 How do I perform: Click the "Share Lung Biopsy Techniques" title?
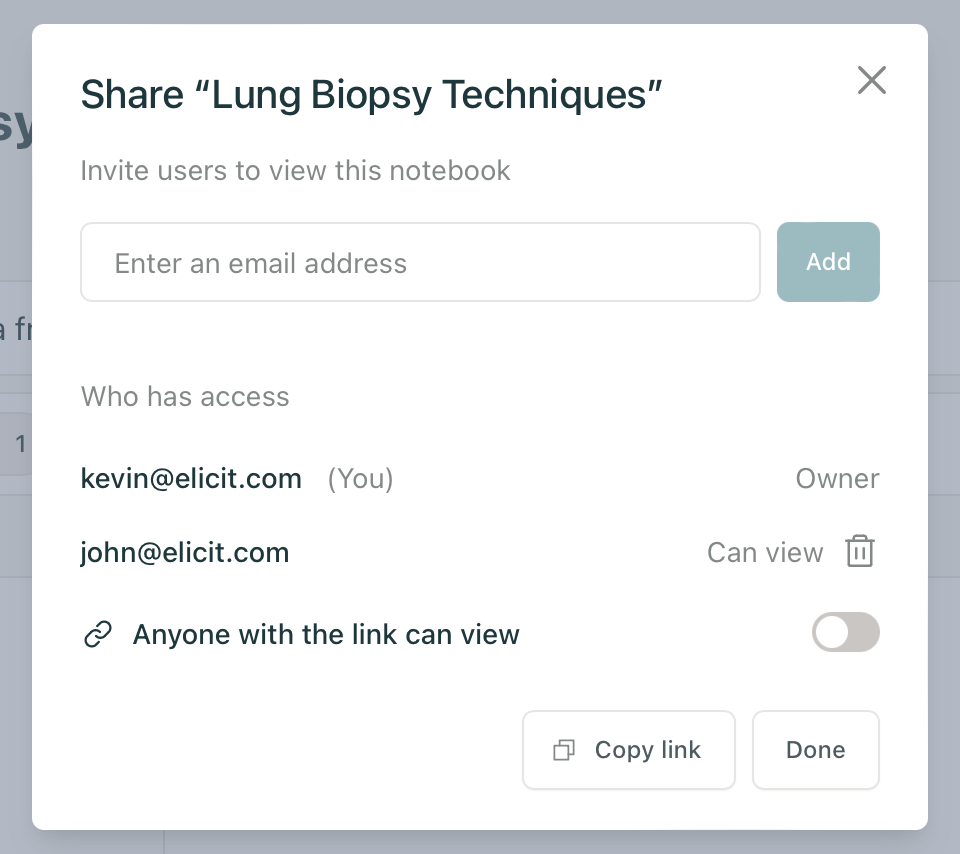(371, 95)
